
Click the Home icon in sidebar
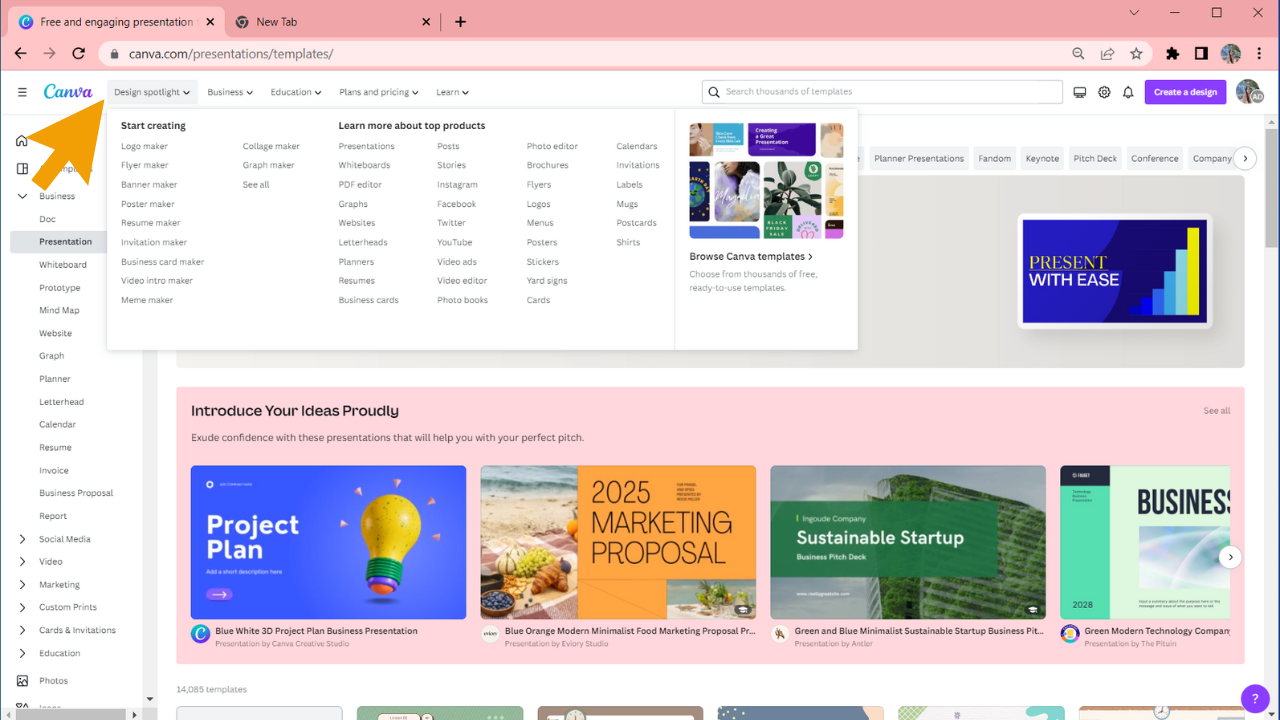pyautogui.click(x=22, y=140)
